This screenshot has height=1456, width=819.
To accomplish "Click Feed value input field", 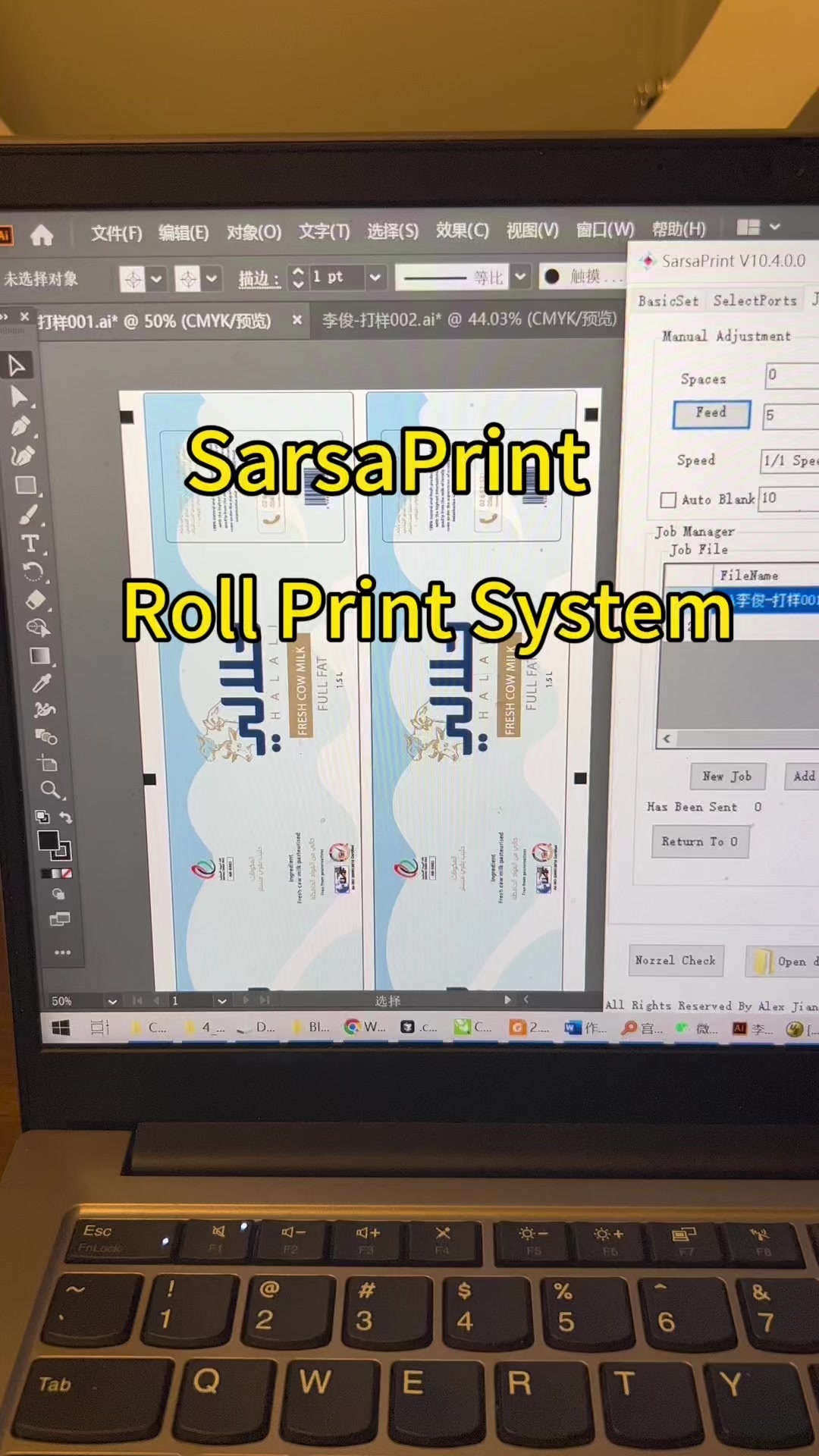I will click(791, 416).
